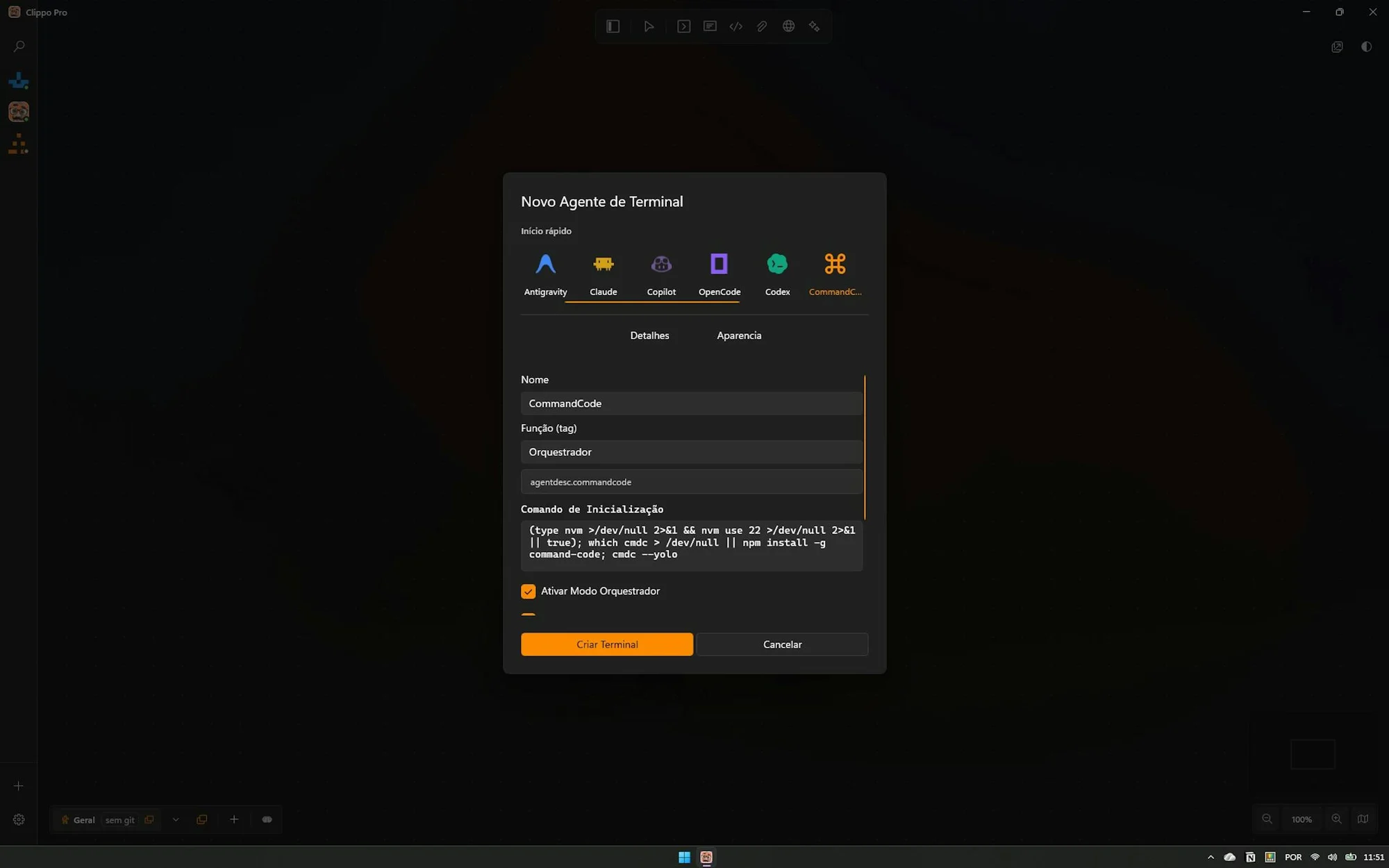The width and height of the screenshot is (1389, 868).
Task: Click the dialog's vertical orange scrollbar
Action: click(x=865, y=447)
